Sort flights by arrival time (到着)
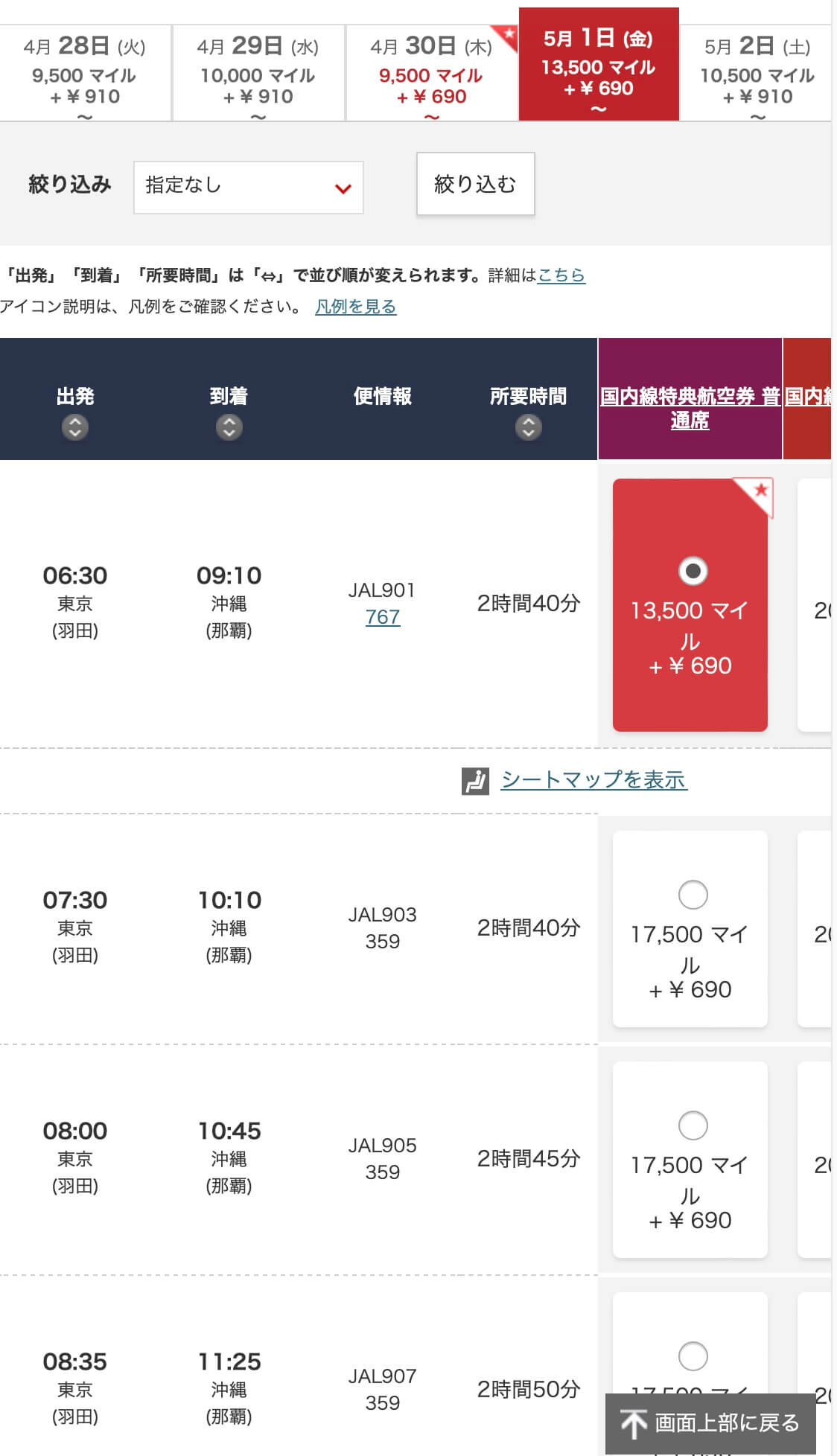 click(229, 427)
